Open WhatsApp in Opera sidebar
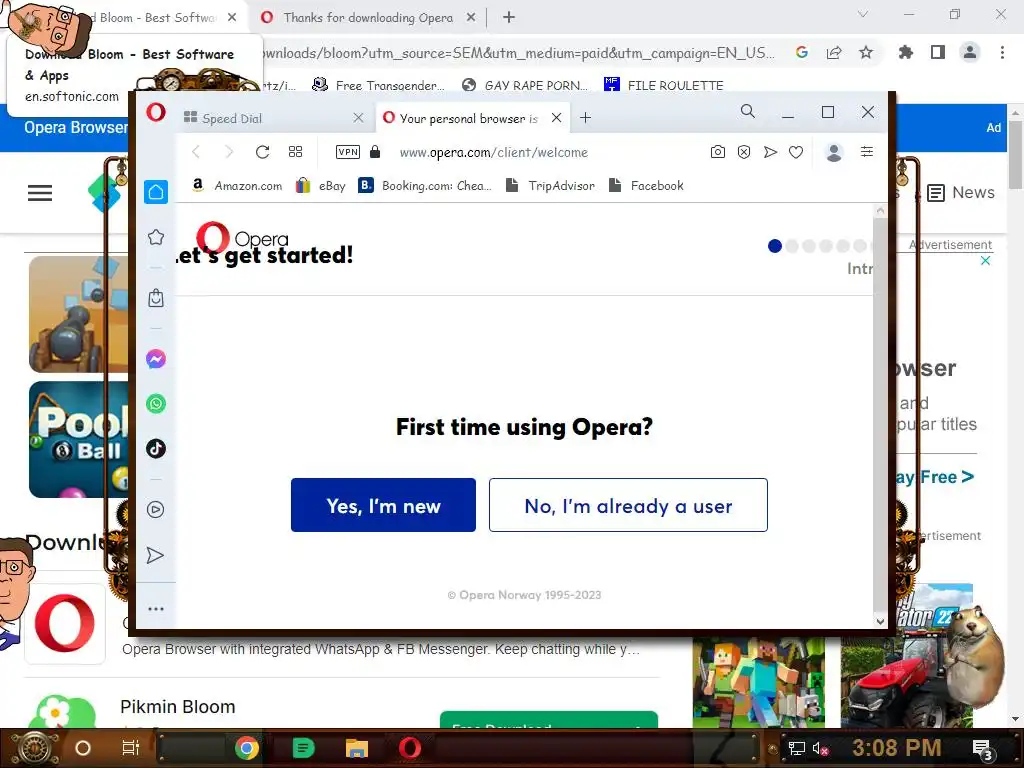 (x=155, y=404)
